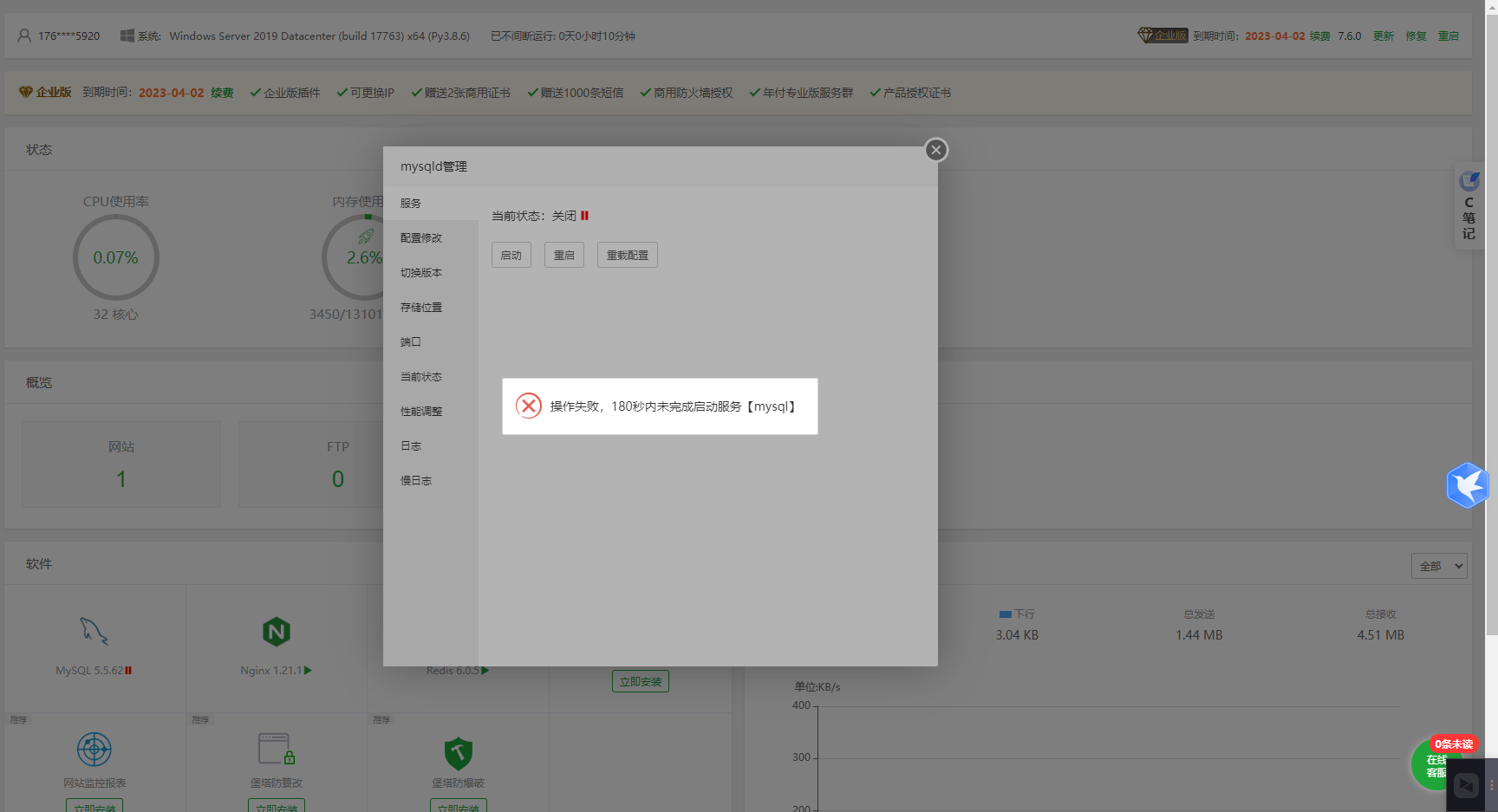Click the 网站 count card
The width and height of the screenshot is (1498, 812).
pos(121,464)
